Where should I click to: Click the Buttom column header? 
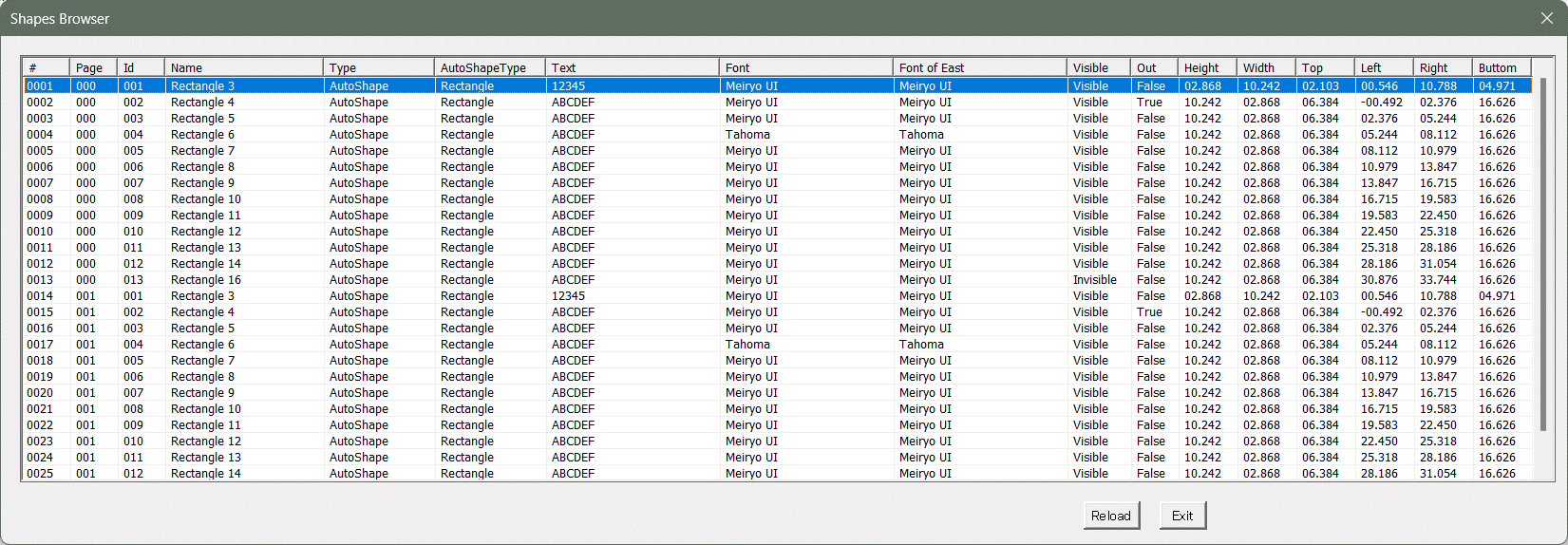pos(1501,67)
